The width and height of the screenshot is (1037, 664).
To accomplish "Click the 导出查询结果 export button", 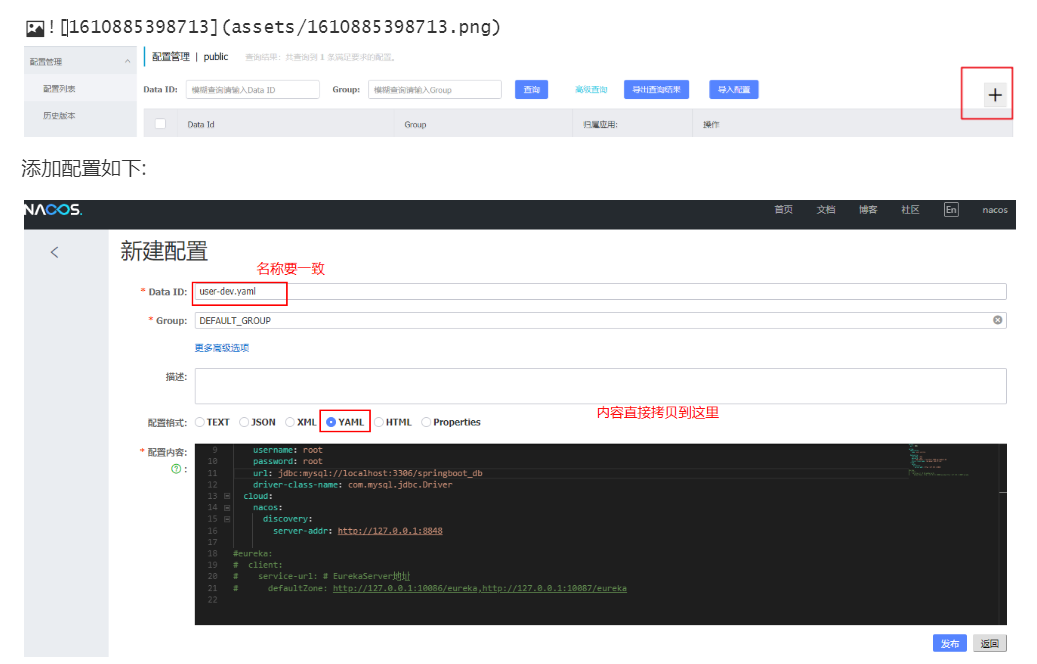I will [656, 89].
